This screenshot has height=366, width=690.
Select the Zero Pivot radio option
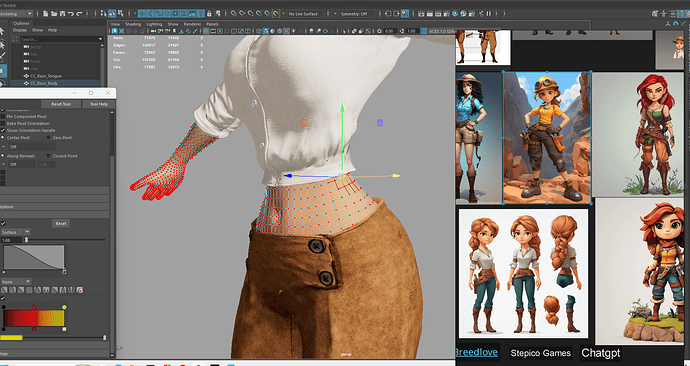tap(48, 138)
